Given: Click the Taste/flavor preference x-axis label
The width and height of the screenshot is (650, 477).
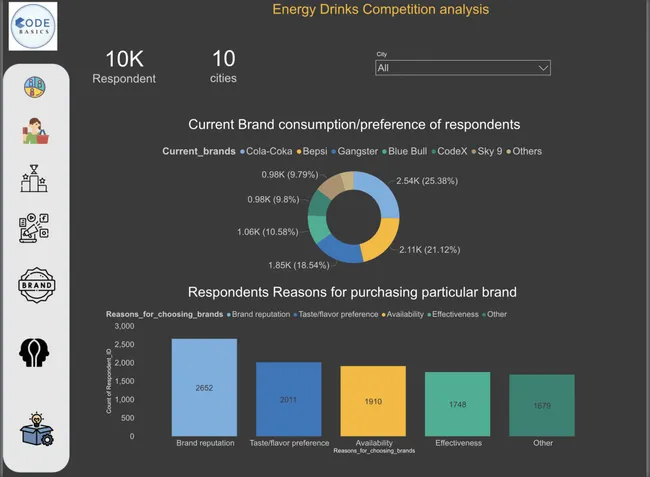Looking at the screenshot, I should [289, 443].
